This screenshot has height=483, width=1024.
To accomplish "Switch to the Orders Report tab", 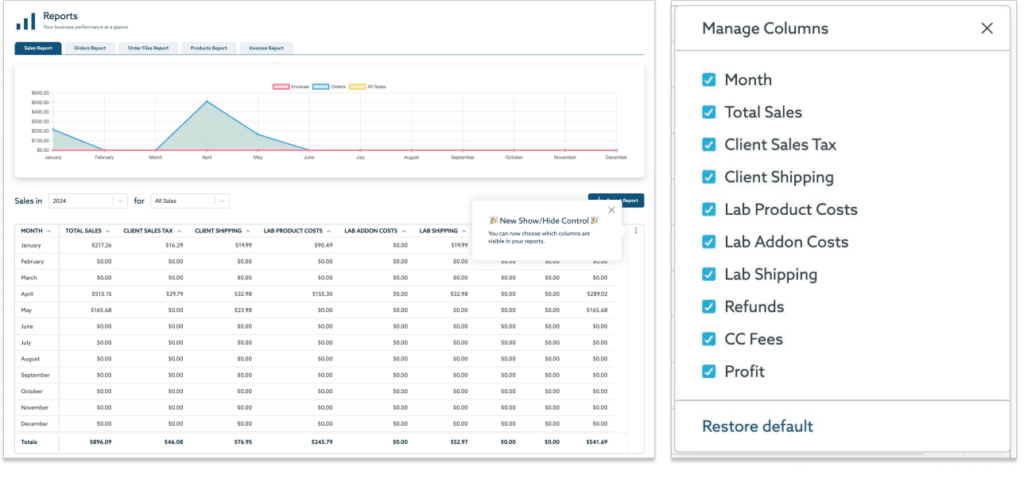I will pyautogui.click(x=90, y=48).
